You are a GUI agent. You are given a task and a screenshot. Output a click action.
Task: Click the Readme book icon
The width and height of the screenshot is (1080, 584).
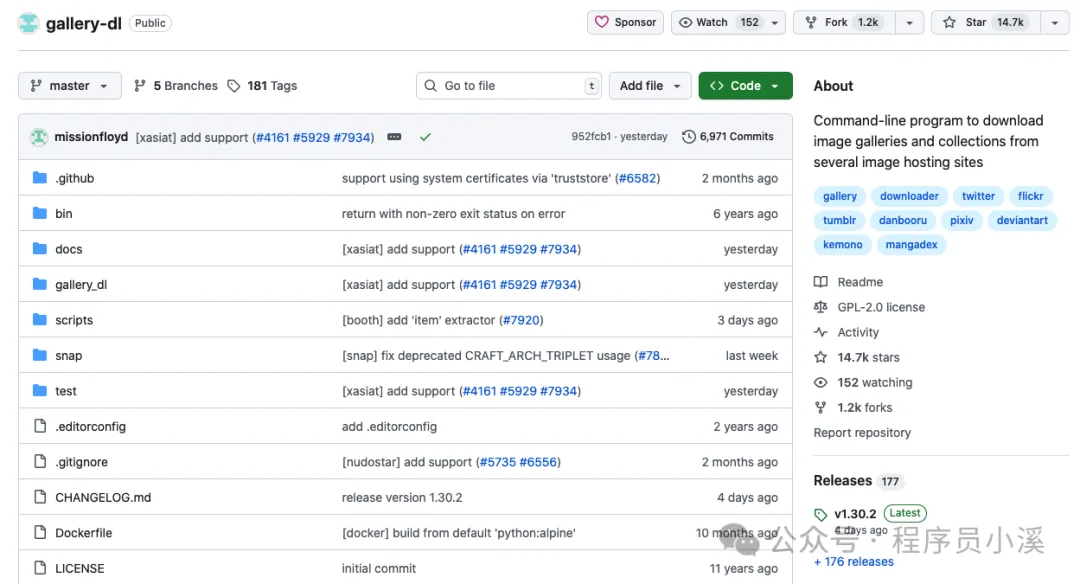pos(820,282)
